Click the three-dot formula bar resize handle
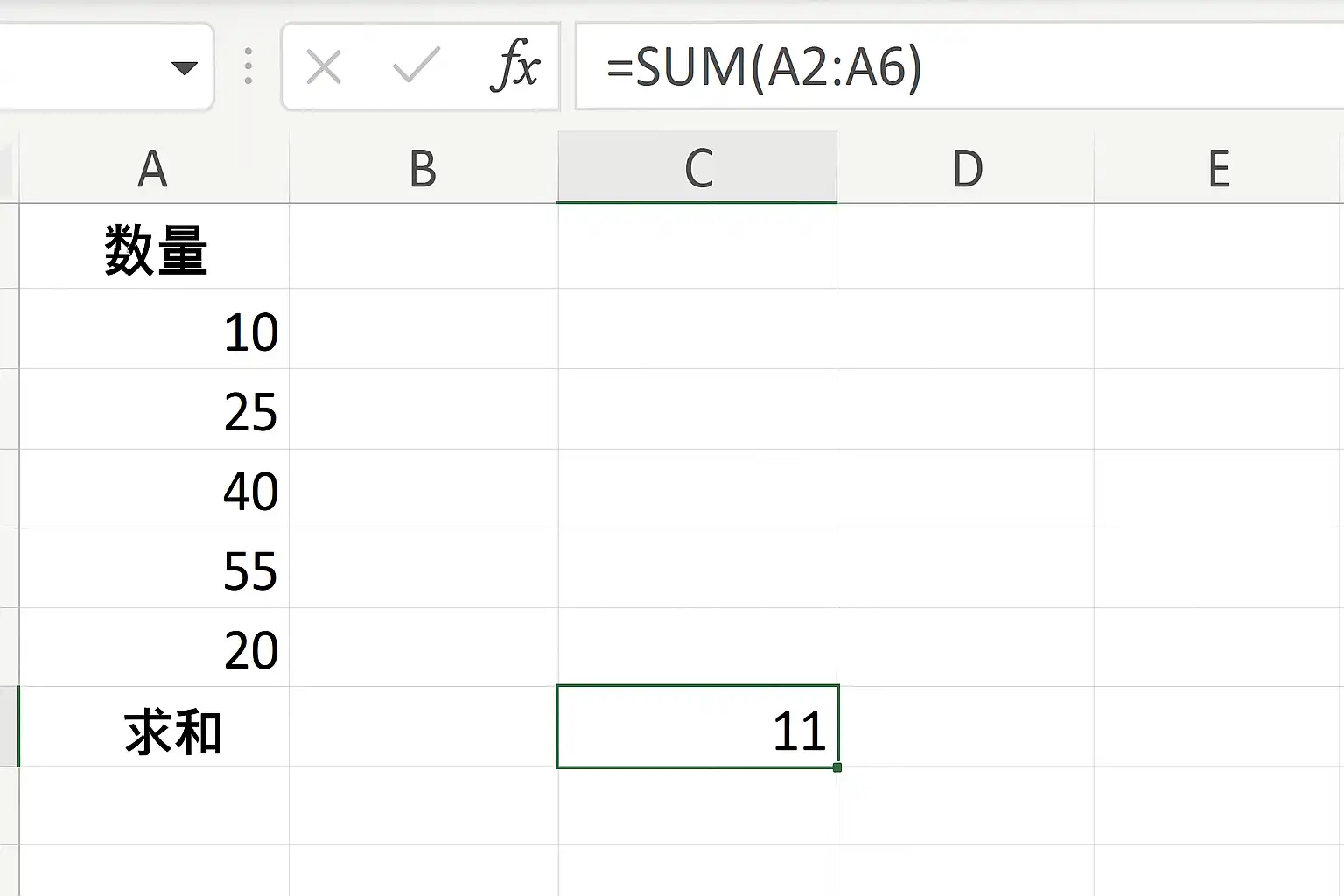Image resolution: width=1344 pixels, height=896 pixels. point(248,66)
